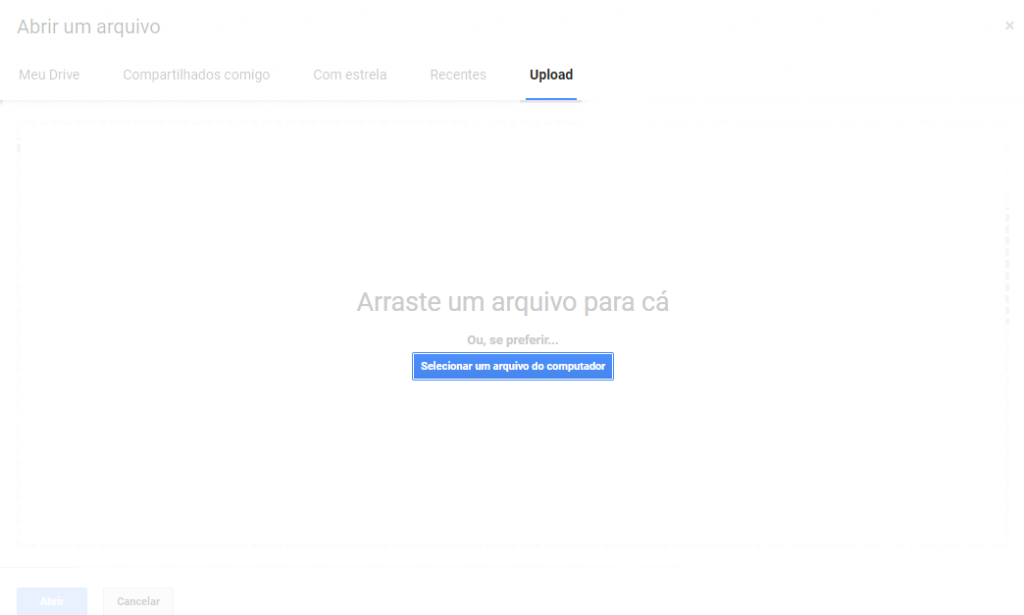
Task: Click Selecionar um arquivo do computador
Action: tap(512, 366)
